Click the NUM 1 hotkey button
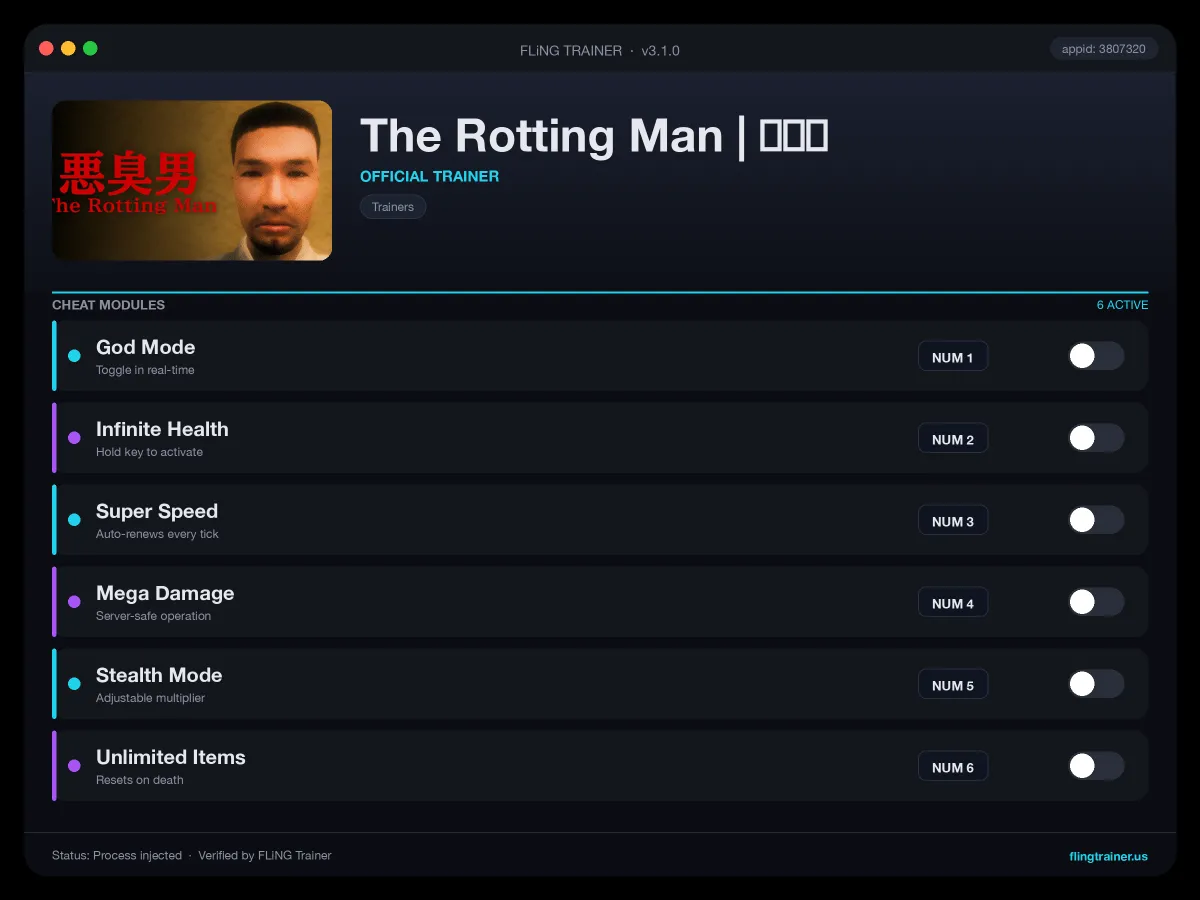Image resolution: width=1200 pixels, height=900 pixels. (953, 357)
